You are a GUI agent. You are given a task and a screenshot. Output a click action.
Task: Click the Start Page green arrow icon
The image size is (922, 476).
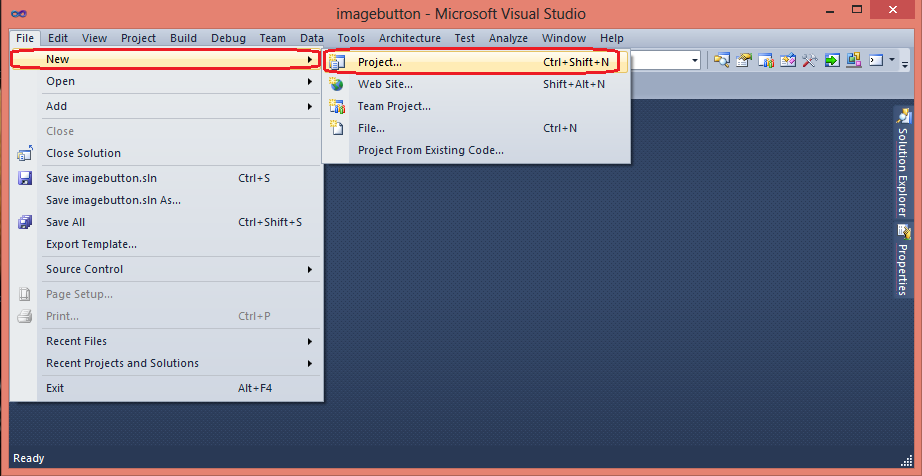coord(831,60)
